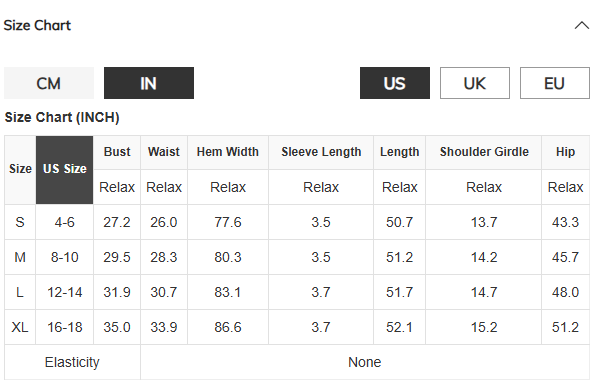Collapse the Size Chart section chevron

click(x=581, y=26)
